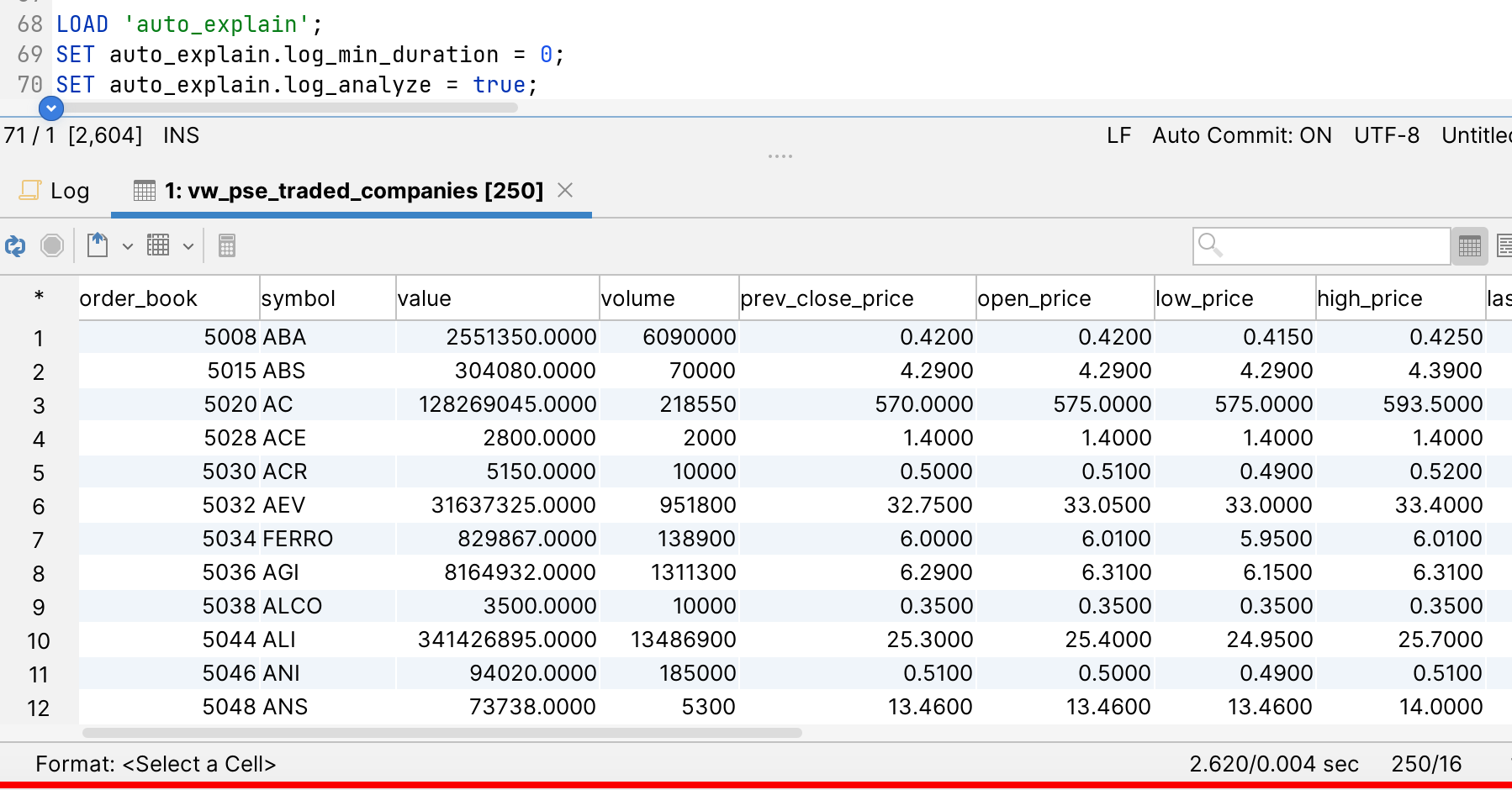Click the UTF-8 encoding indicator
1512x790 pixels.
1386,135
